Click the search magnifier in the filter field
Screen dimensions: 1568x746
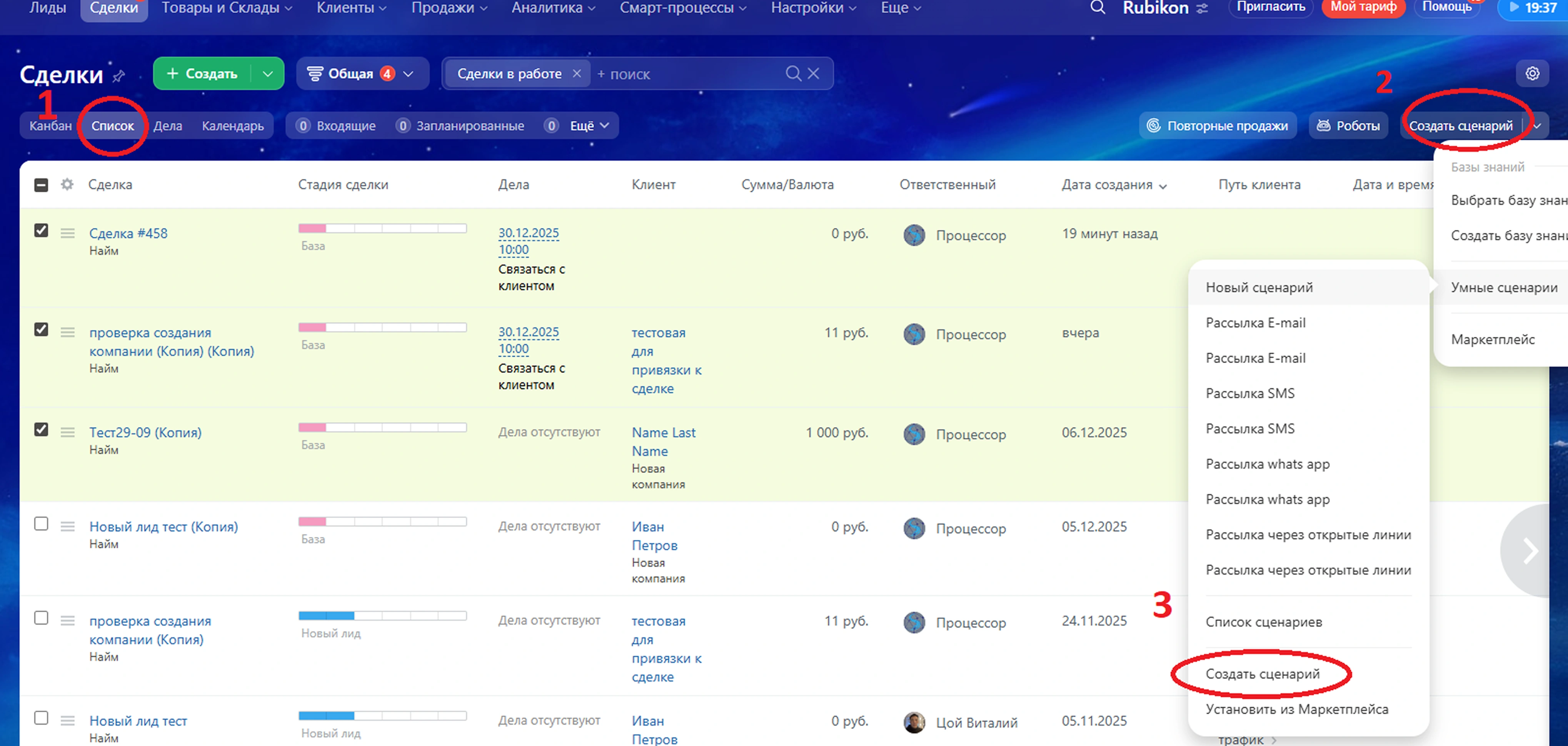coord(793,73)
